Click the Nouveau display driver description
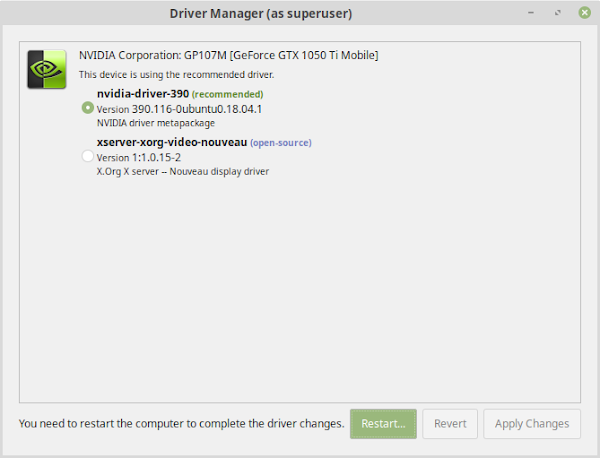This screenshot has height=458, width=600. [x=183, y=171]
